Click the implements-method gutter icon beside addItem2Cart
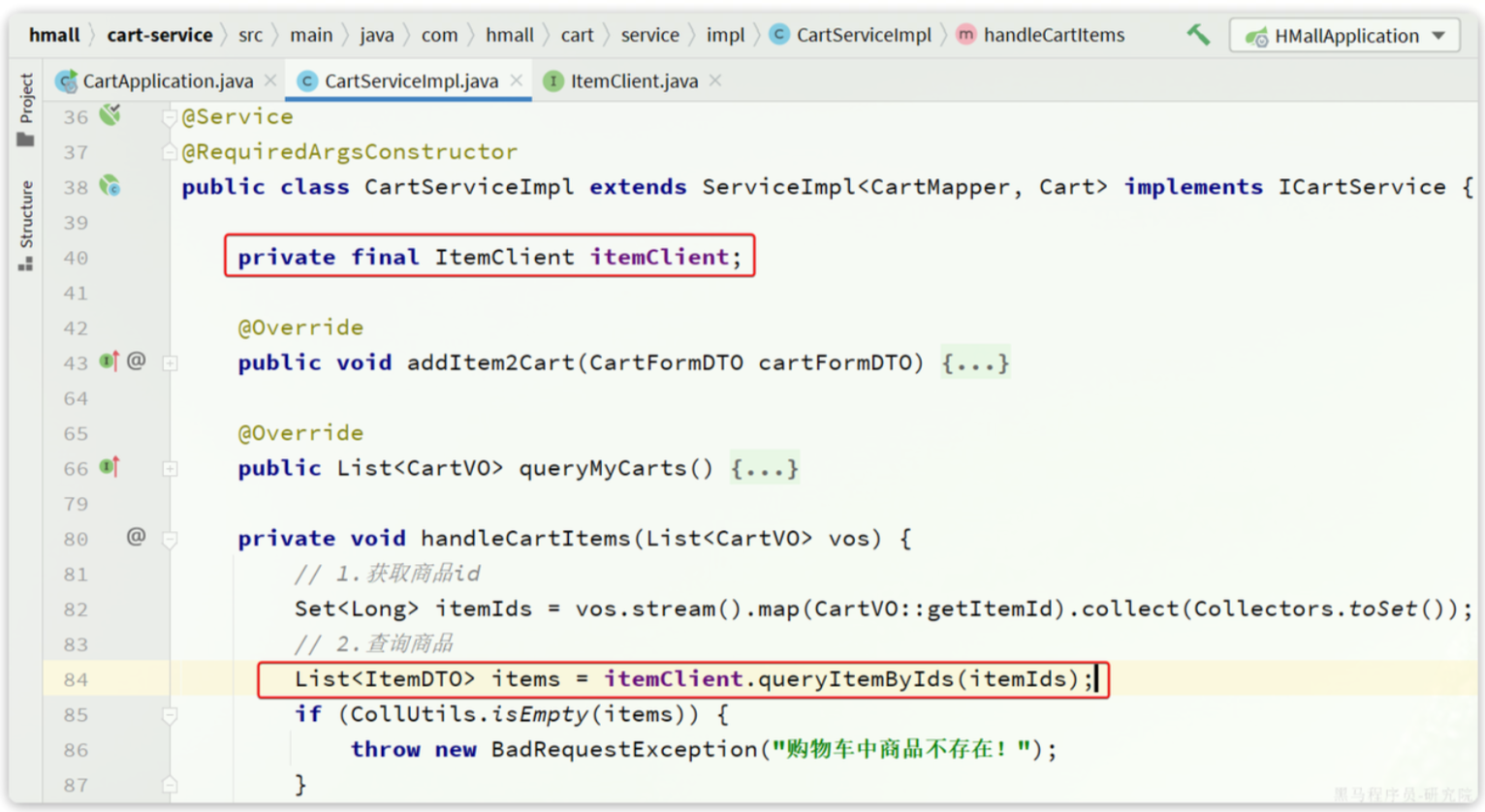Image resolution: width=1485 pixels, height=812 pixels. (x=109, y=361)
